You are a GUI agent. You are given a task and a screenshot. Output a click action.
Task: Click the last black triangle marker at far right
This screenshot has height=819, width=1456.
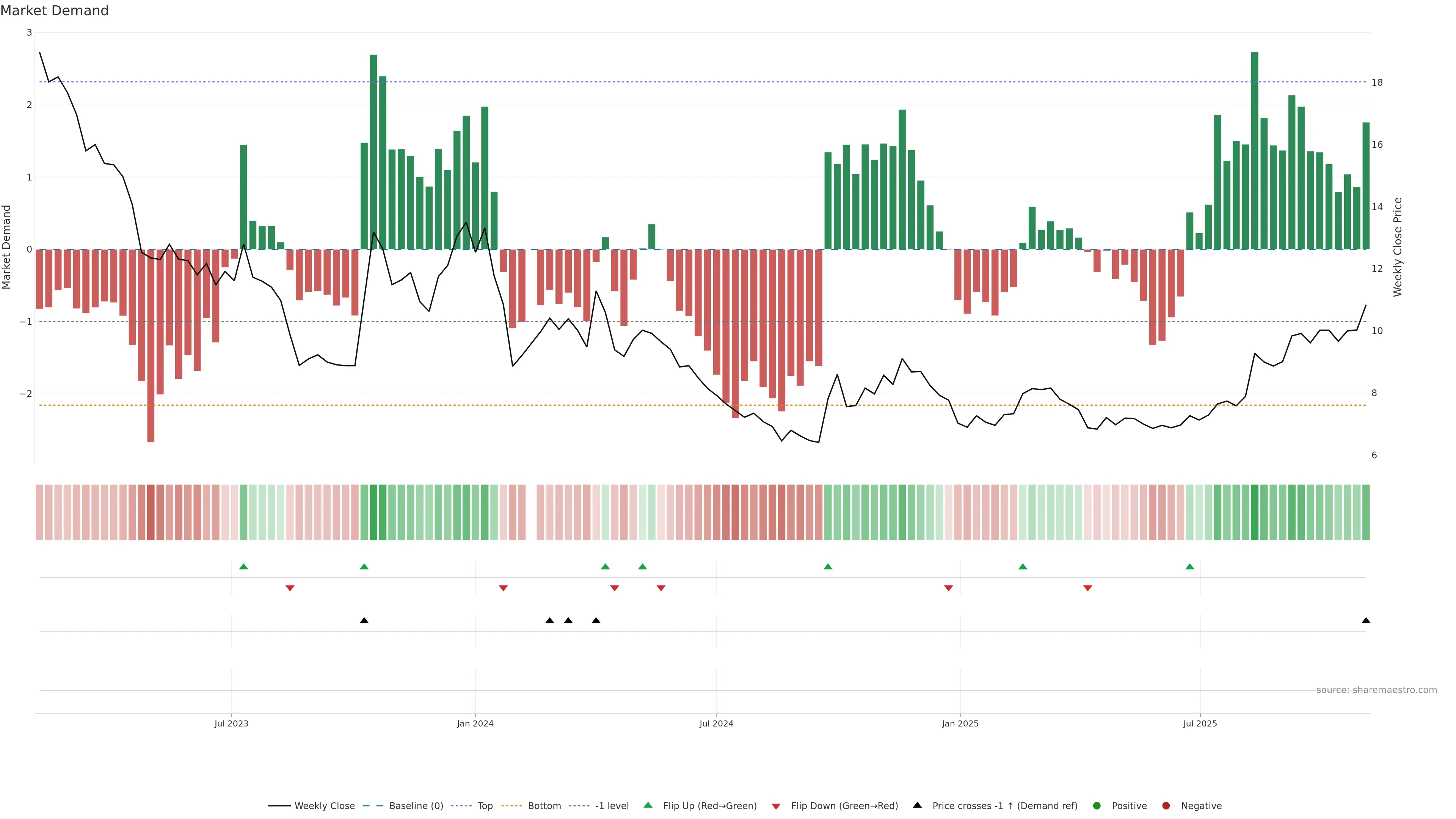click(x=1365, y=621)
